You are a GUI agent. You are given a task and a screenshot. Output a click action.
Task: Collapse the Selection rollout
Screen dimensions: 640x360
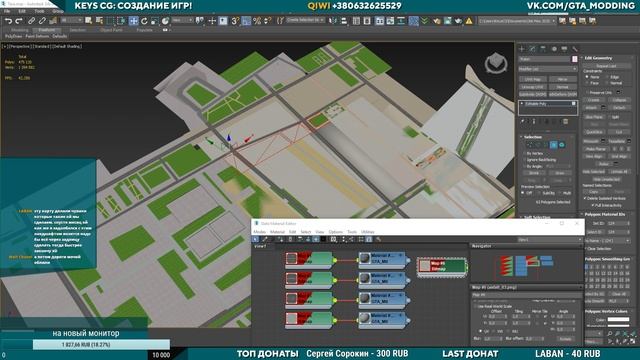coord(532,137)
